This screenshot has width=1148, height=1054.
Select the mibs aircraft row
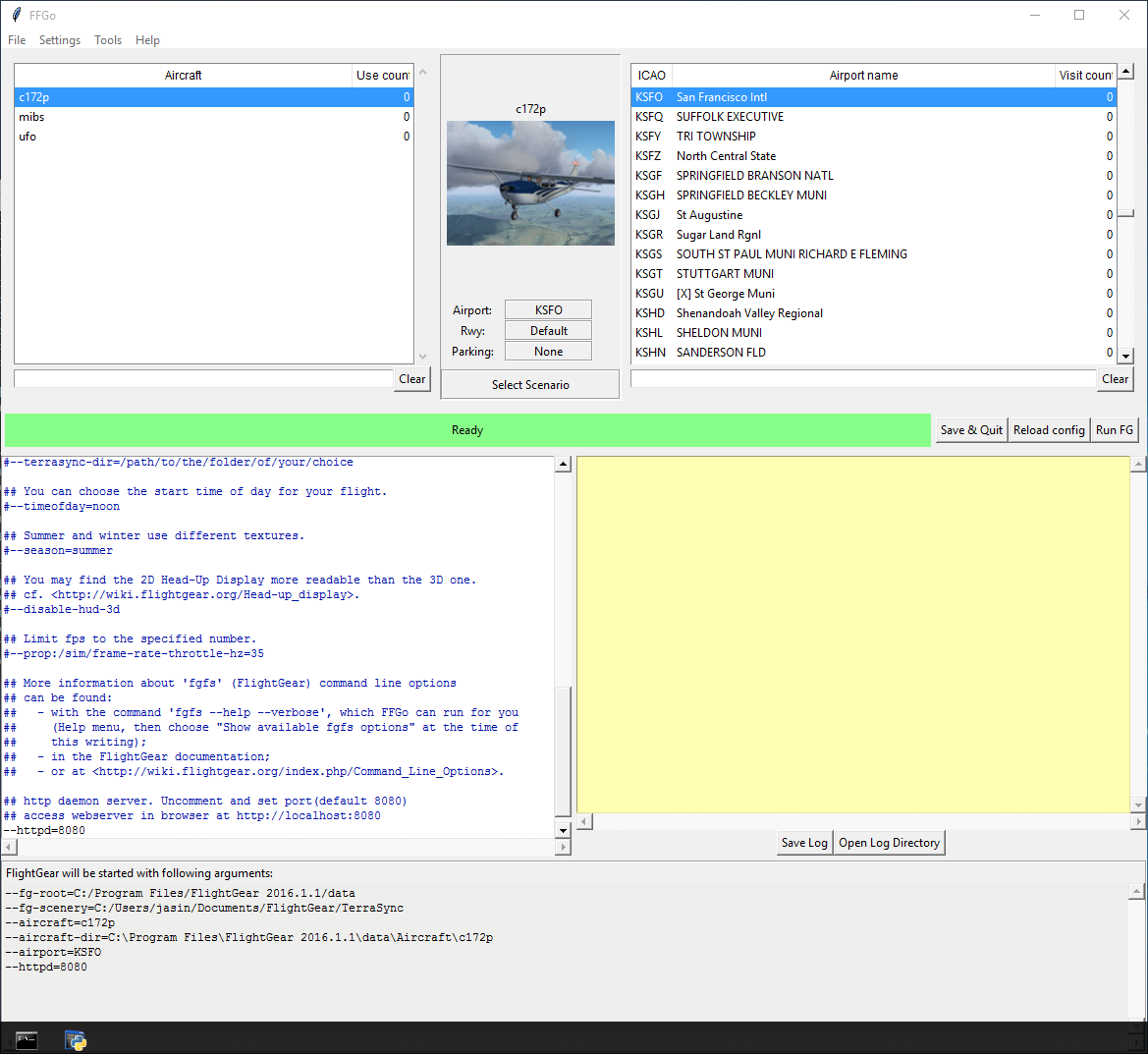(x=214, y=117)
